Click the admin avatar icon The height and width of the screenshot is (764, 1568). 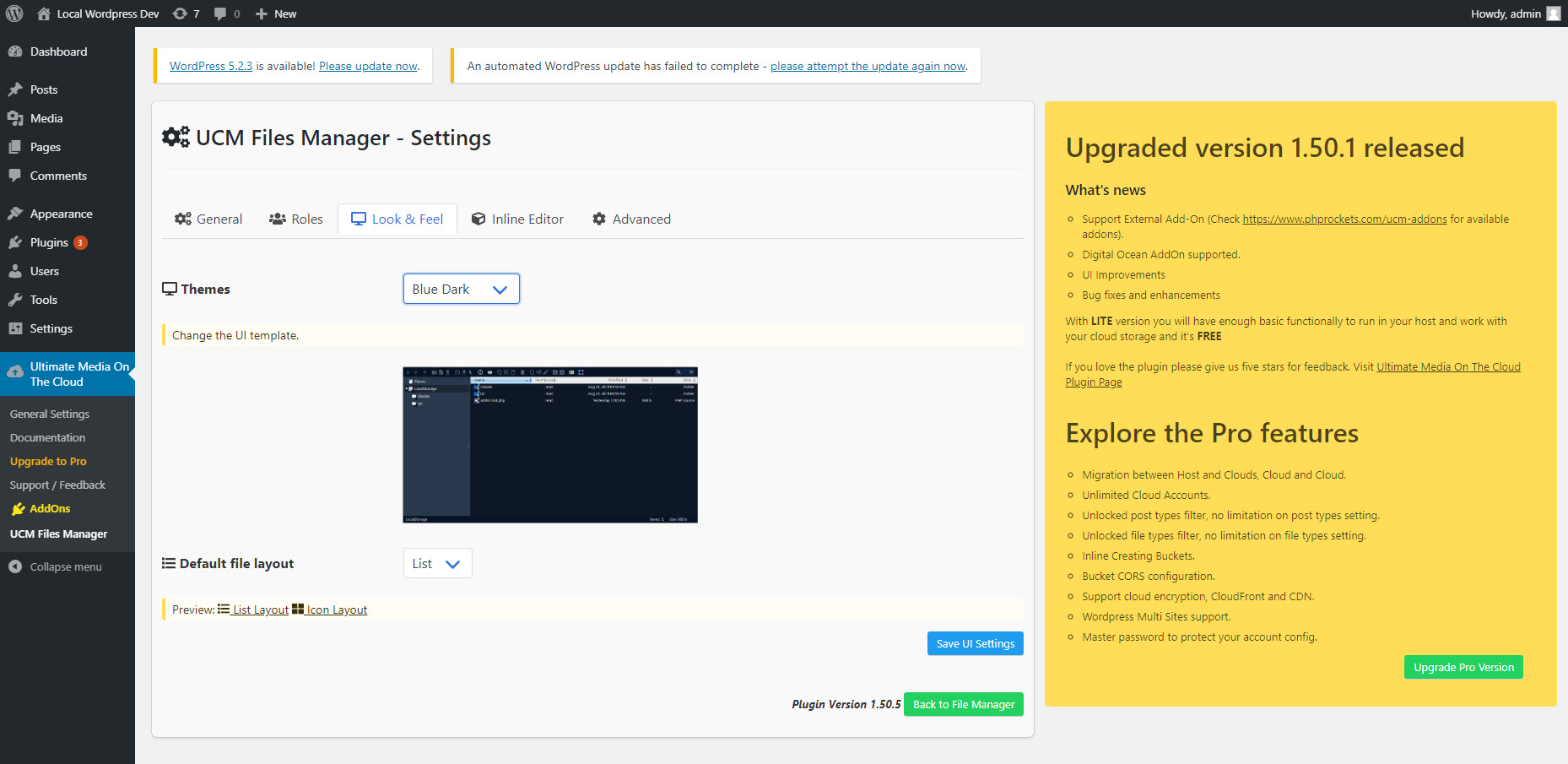(1554, 14)
